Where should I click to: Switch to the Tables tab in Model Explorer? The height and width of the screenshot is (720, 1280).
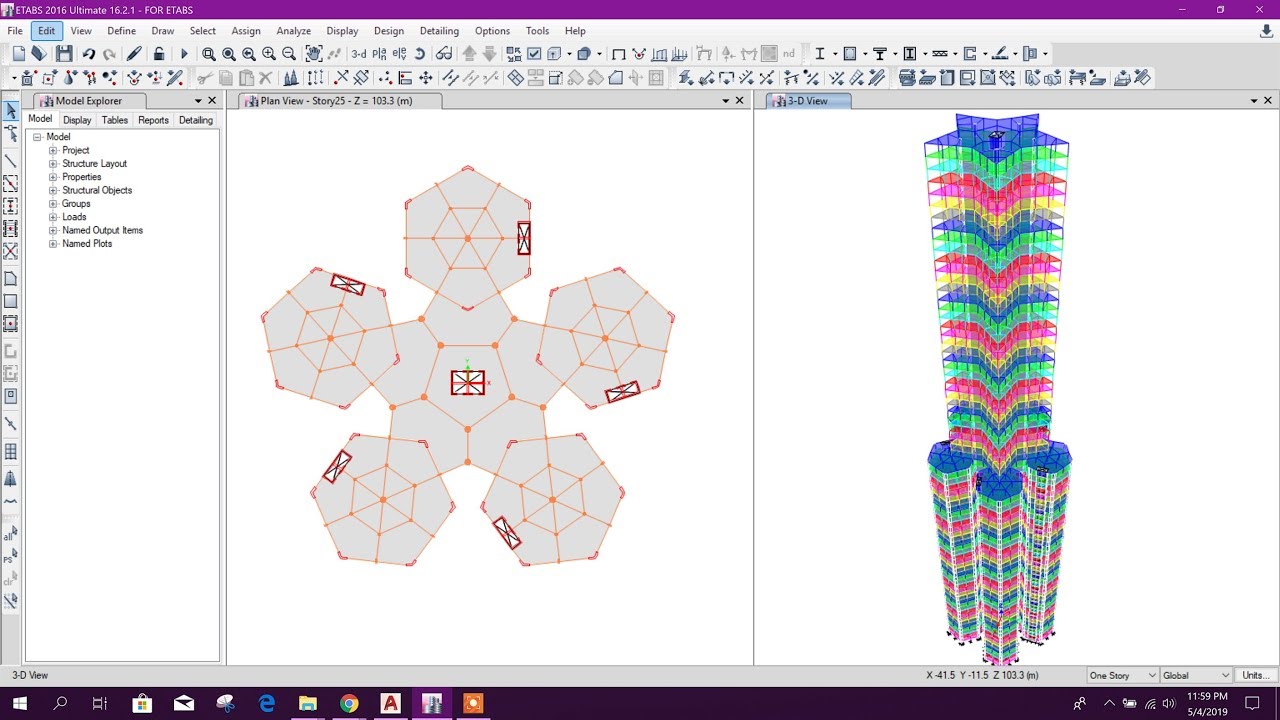coord(114,119)
